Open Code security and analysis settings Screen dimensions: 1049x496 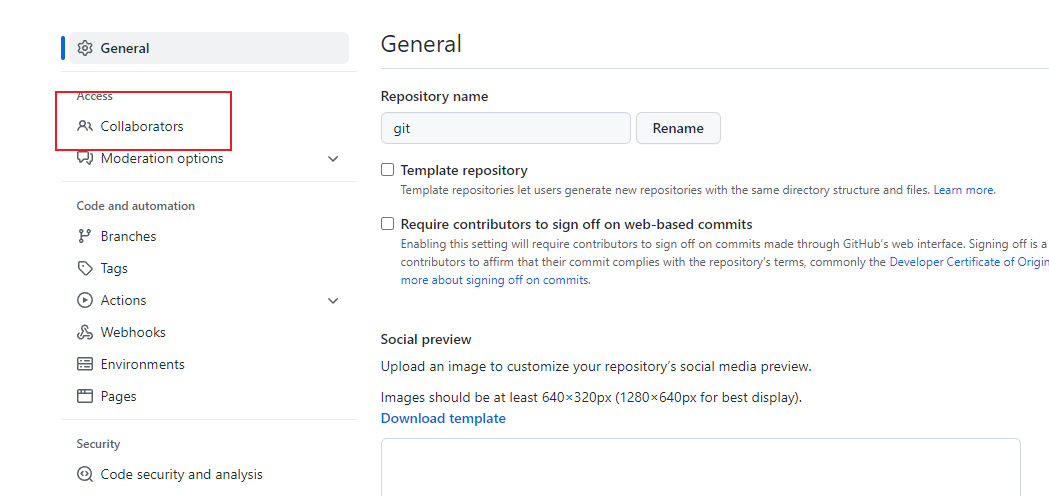click(x=181, y=475)
